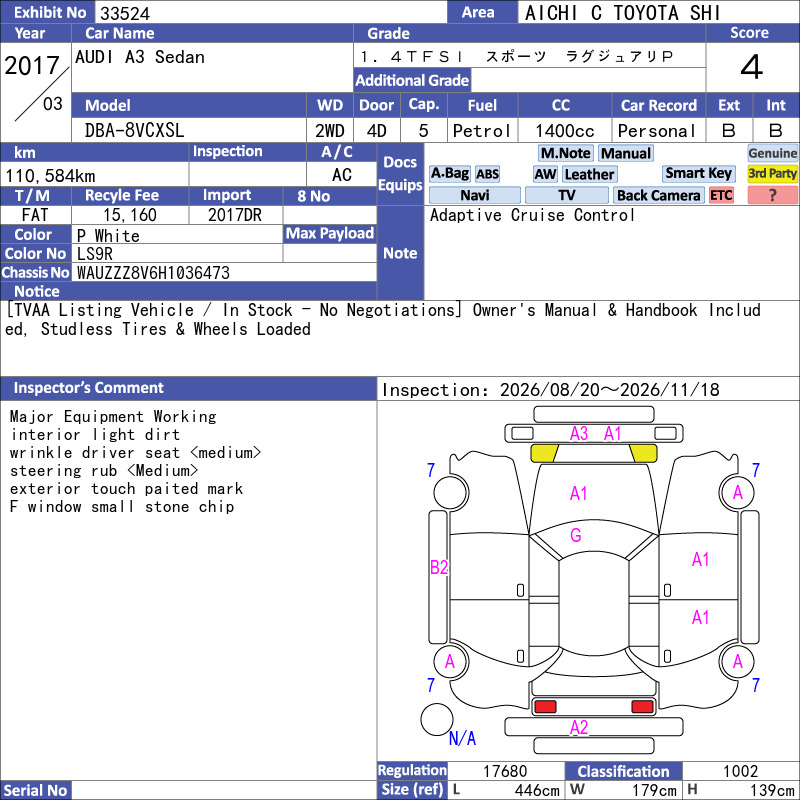
Task: Click the ABS equipment badge
Action: coord(487,174)
